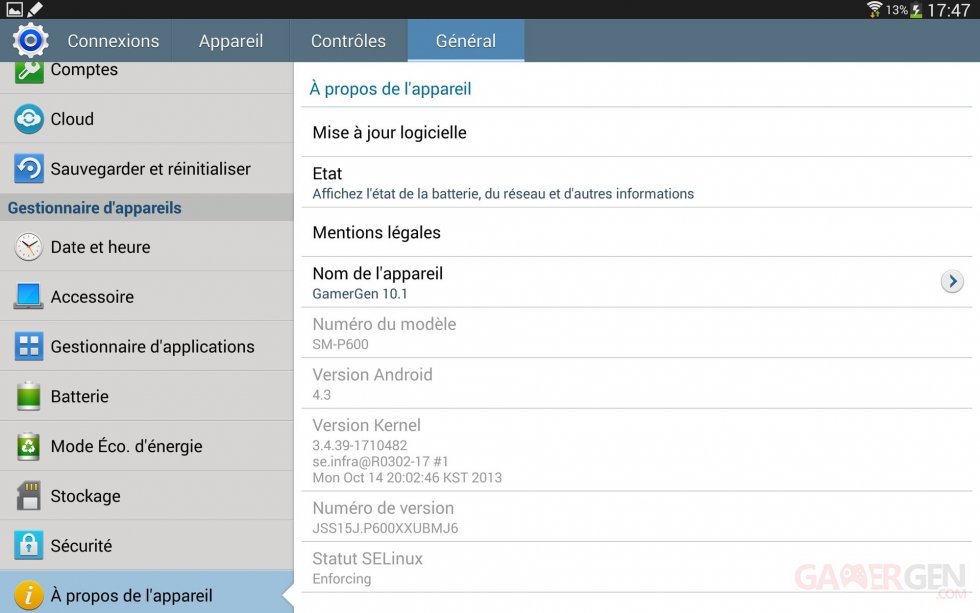This screenshot has height=613, width=980.
Task: Open Gestionnaire d'applications grid icon
Action: tap(29, 347)
